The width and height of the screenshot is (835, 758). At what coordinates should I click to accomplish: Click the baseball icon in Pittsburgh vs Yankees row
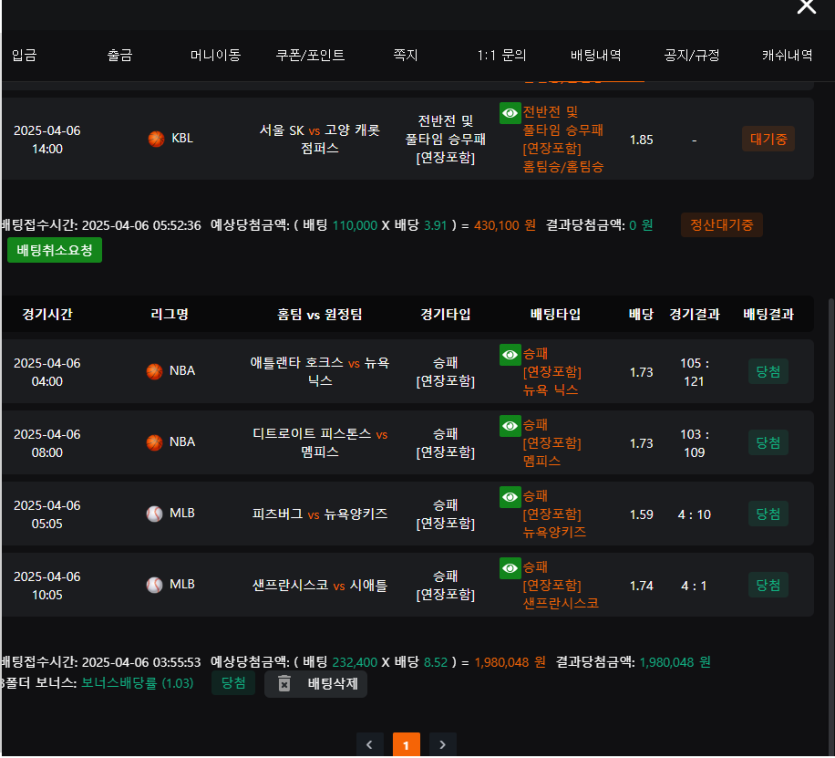pos(154,514)
